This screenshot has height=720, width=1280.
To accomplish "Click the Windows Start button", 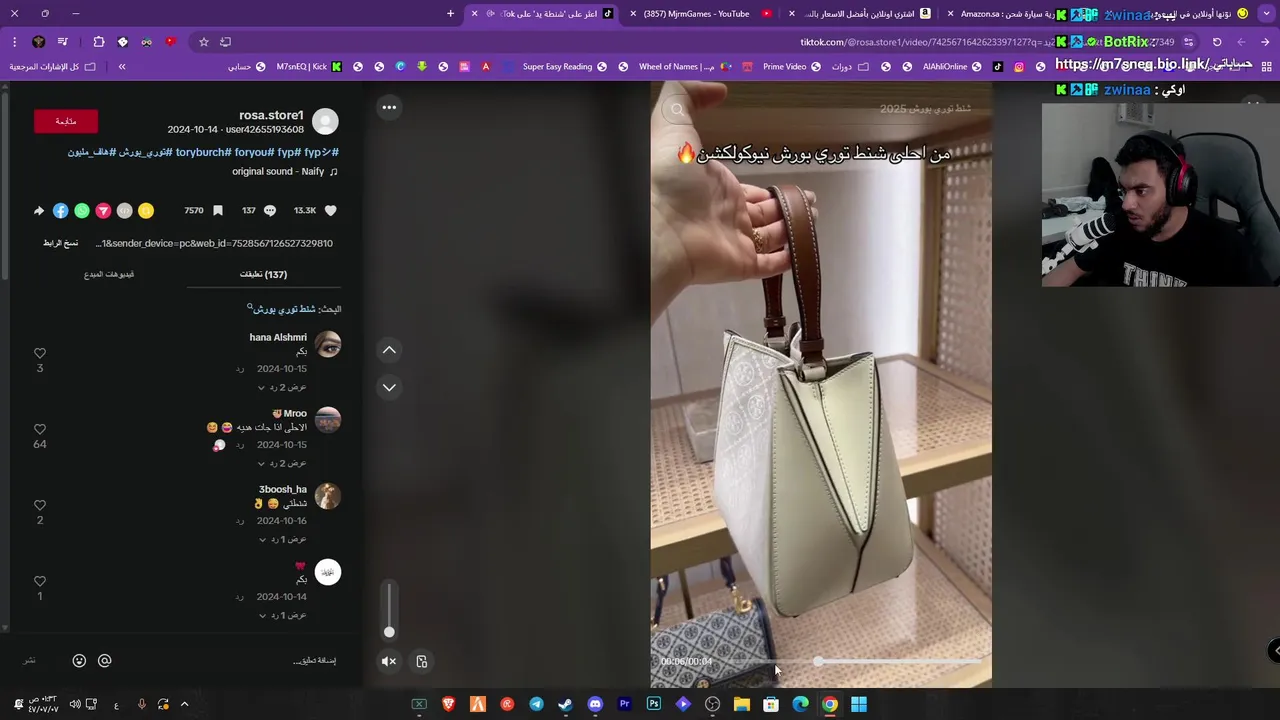I will click(x=859, y=704).
